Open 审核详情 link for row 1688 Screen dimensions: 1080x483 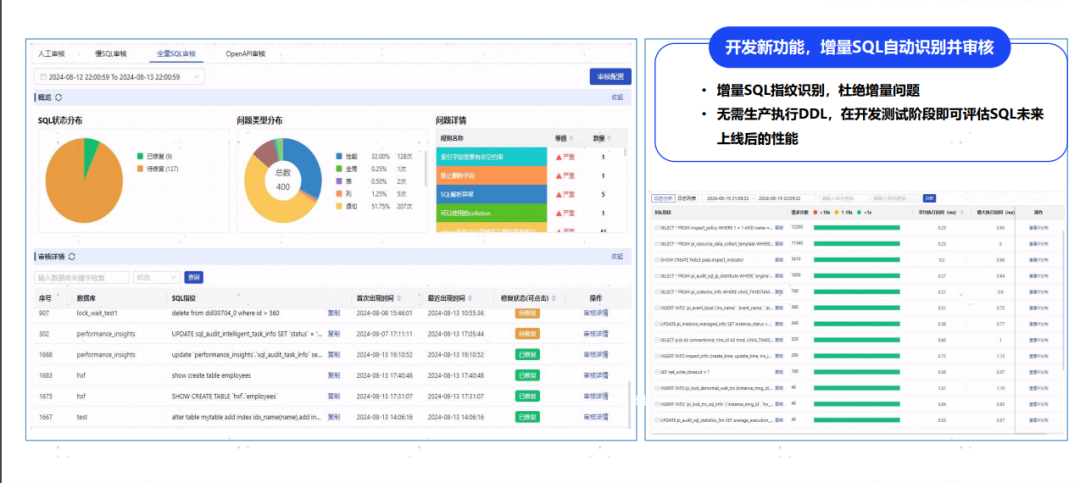click(596, 354)
